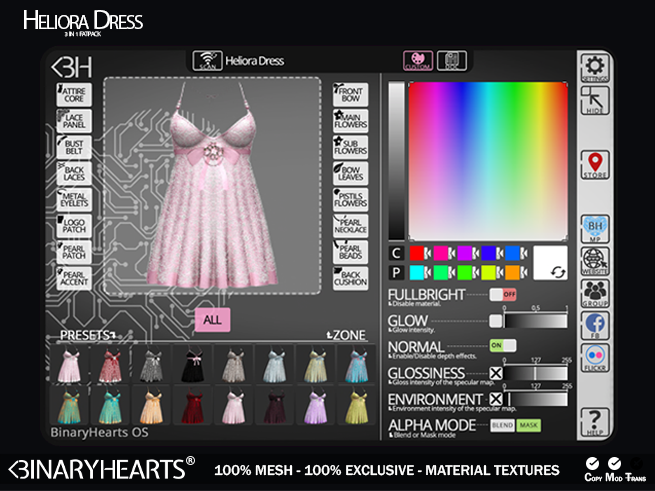Select the Main Flowers zone
This screenshot has height=491, width=655.
[350, 121]
